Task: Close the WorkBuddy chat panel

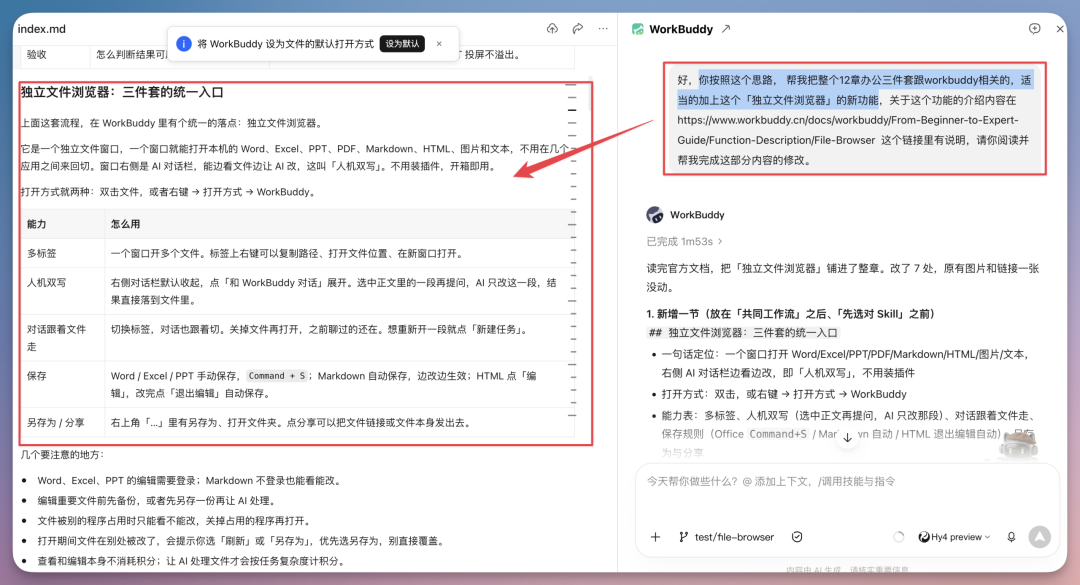Action: (x=1060, y=29)
